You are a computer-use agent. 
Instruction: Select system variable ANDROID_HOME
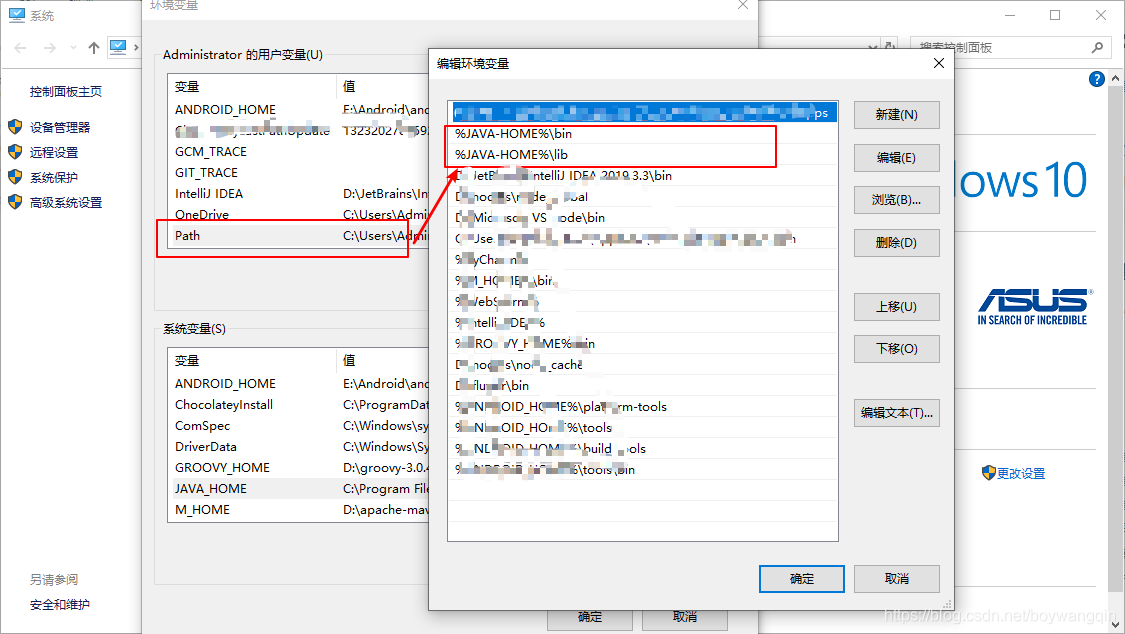(298, 384)
